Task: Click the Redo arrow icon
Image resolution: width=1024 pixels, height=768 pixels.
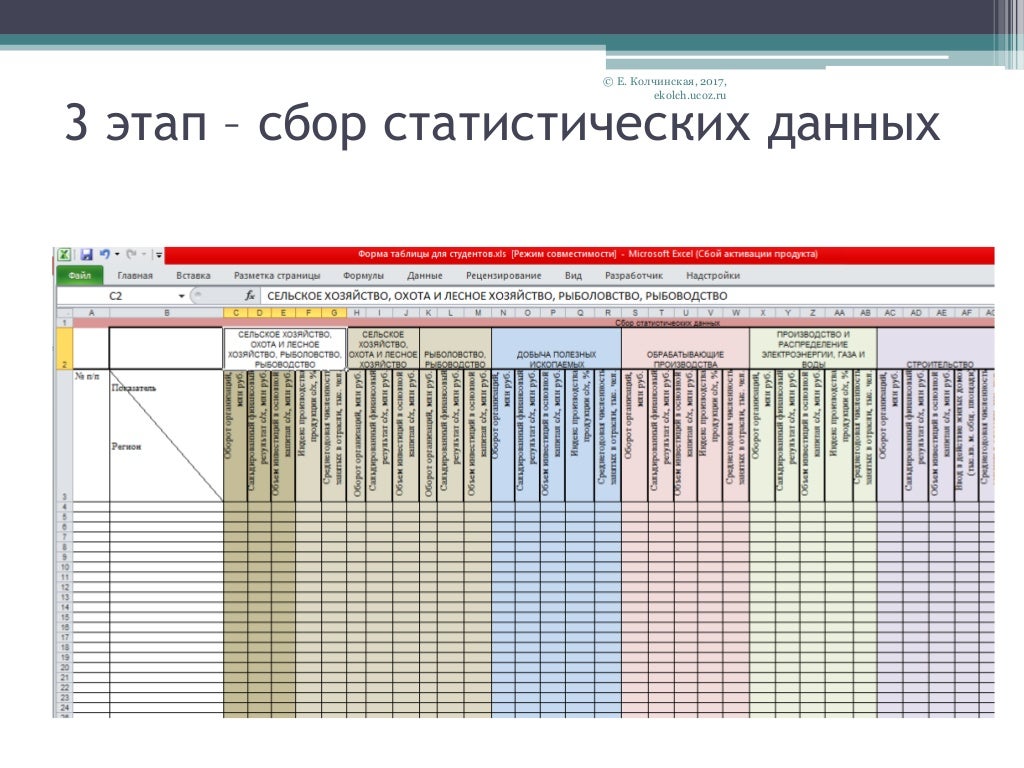Action: tap(131, 254)
